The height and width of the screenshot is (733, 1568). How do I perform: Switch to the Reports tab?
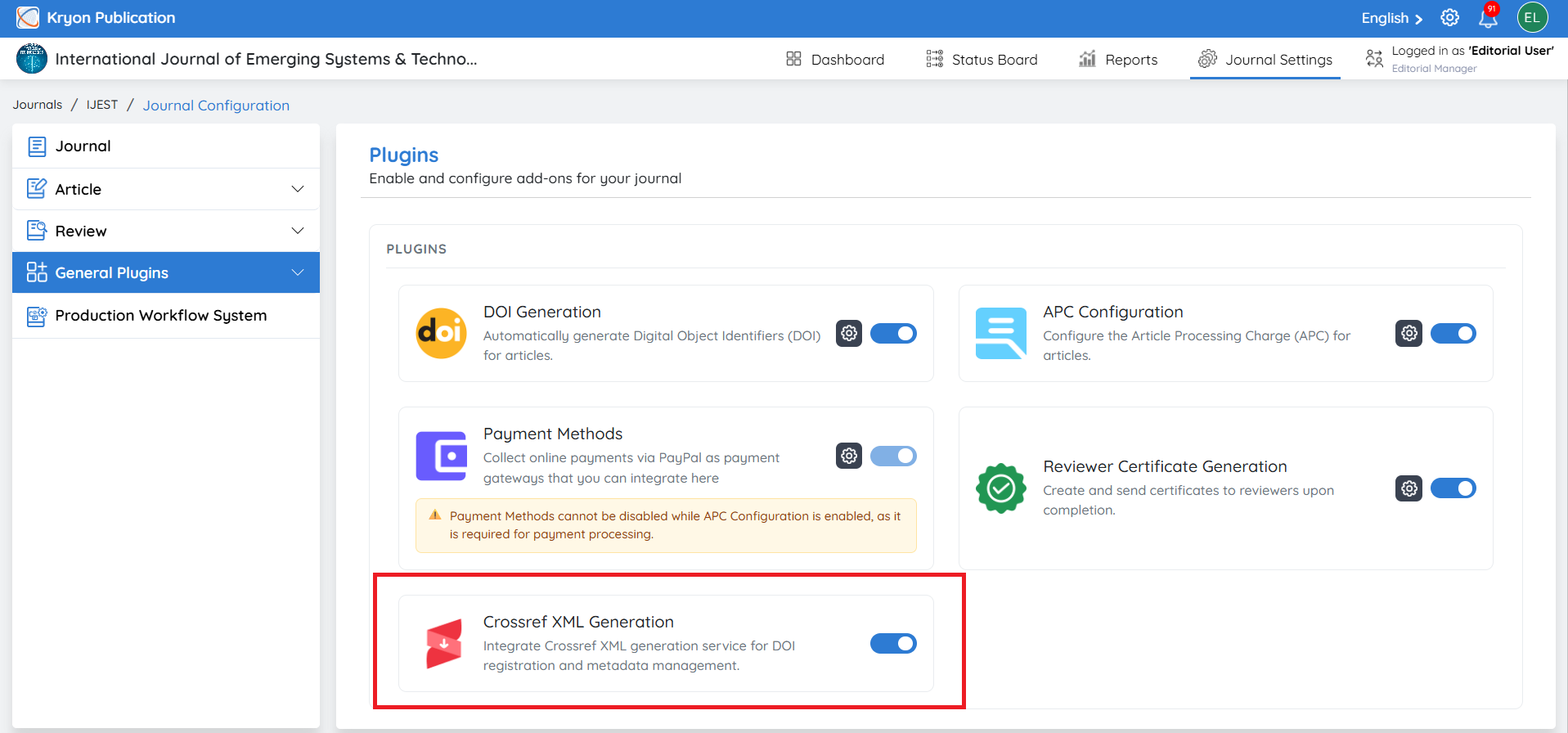[x=1118, y=59]
